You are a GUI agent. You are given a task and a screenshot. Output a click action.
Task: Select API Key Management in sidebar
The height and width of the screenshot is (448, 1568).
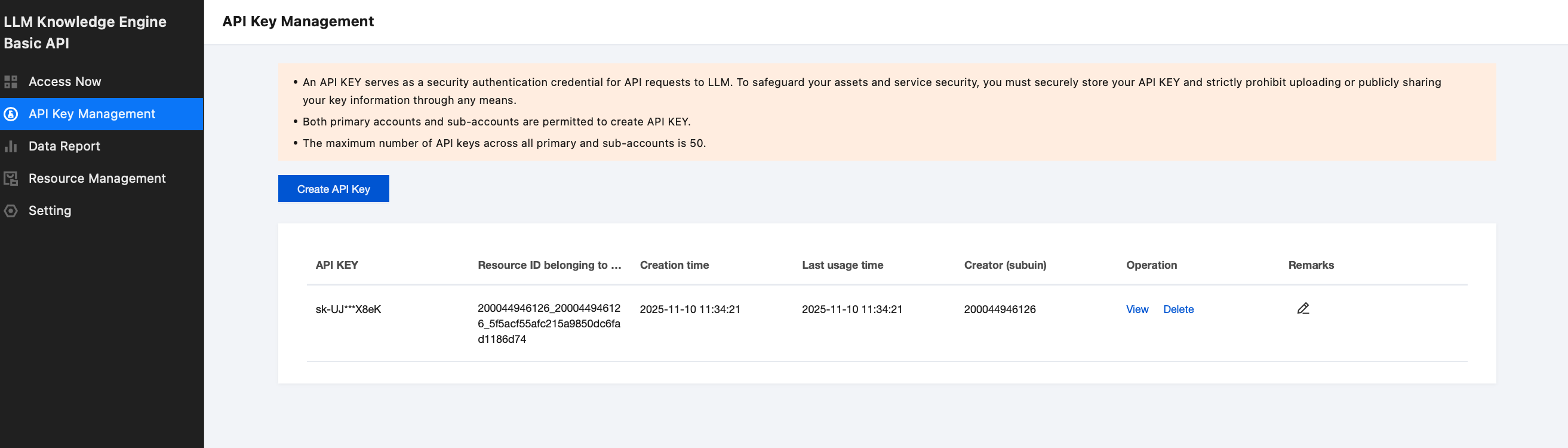[92, 114]
